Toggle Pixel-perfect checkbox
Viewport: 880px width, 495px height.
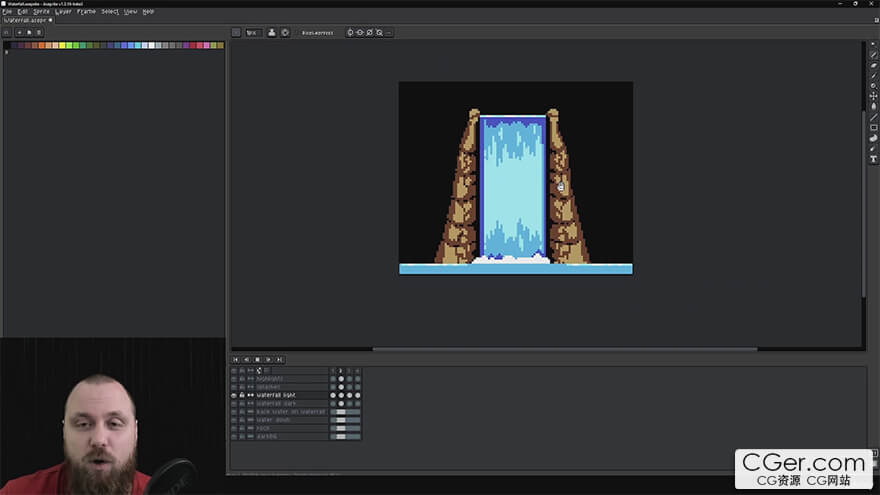coord(317,33)
